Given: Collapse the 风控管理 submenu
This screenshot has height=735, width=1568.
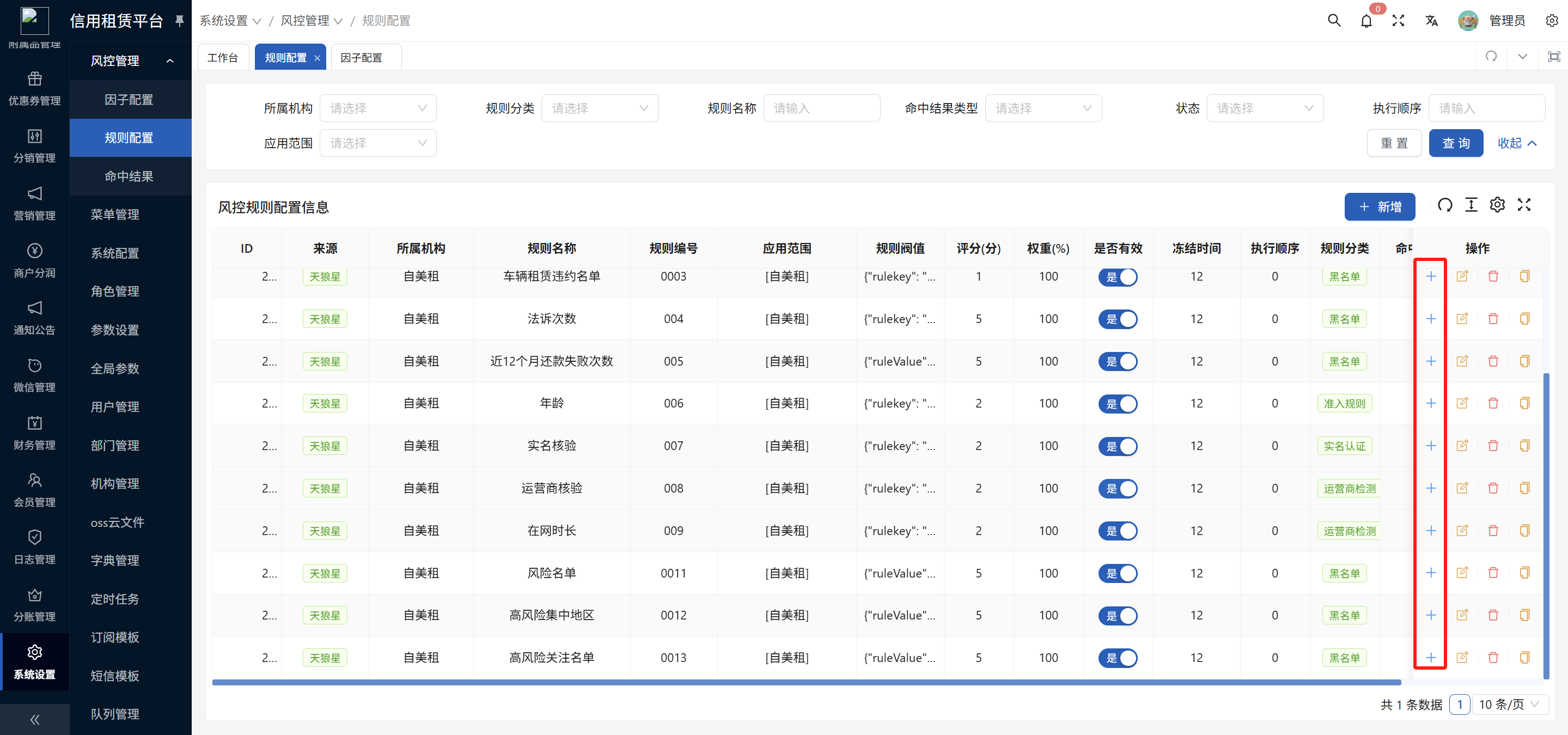Looking at the screenshot, I should click(x=131, y=60).
